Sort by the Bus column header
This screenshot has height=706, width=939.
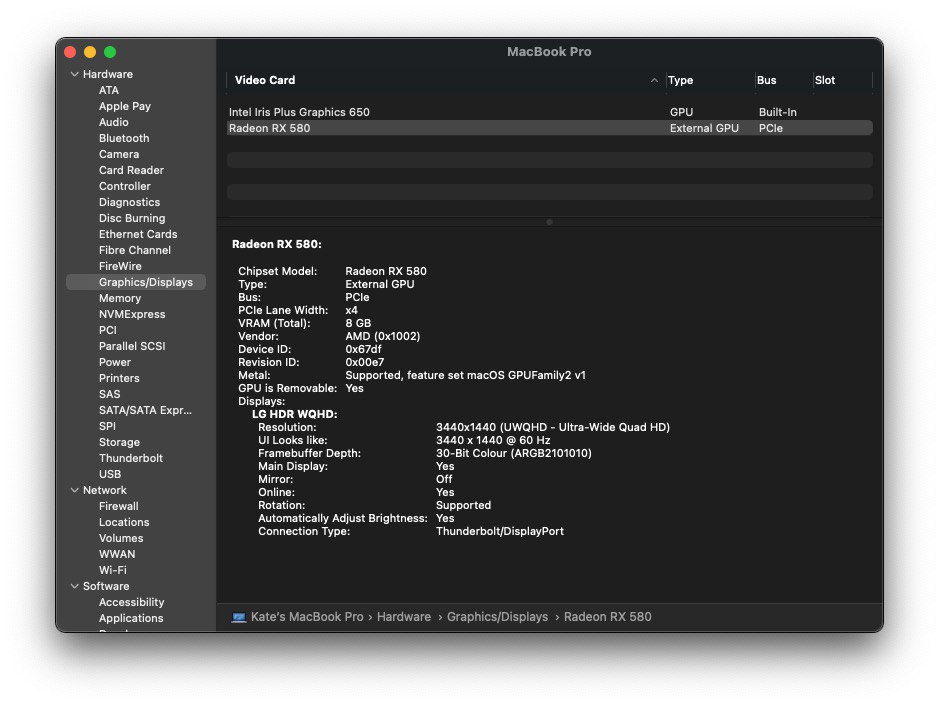pyautogui.click(x=766, y=80)
